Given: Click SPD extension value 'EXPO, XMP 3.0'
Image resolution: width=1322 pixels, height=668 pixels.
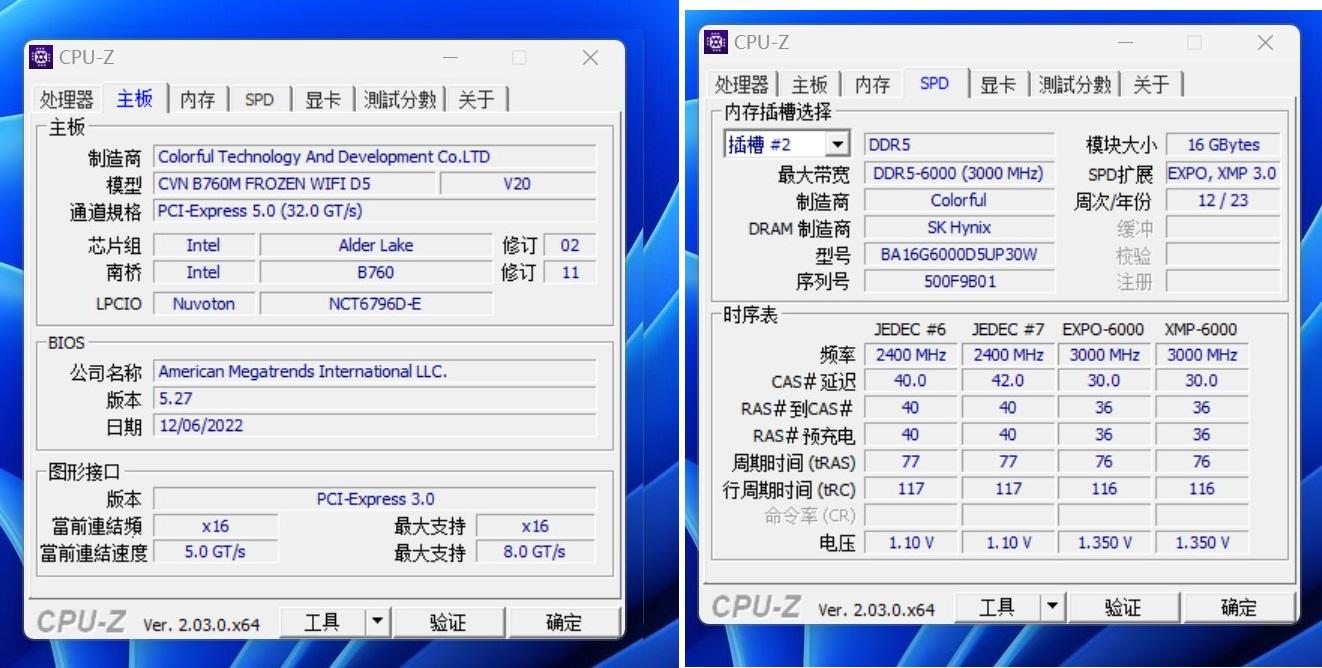Looking at the screenshot, I should 1223,173.
